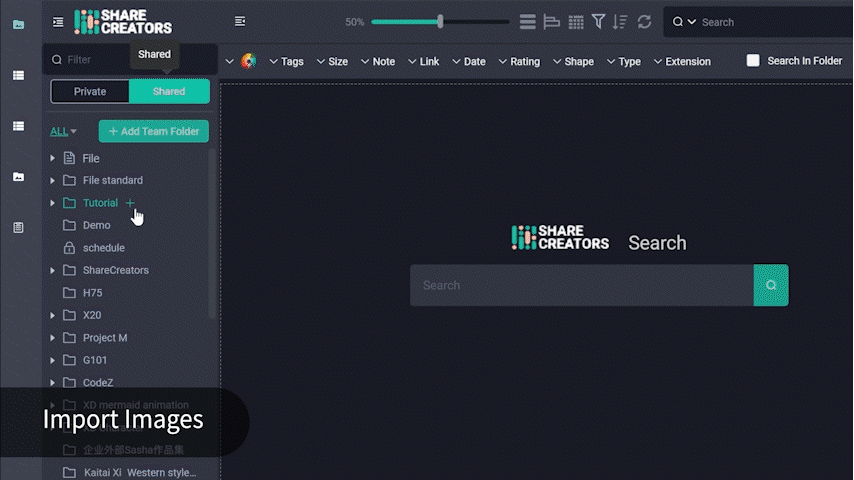Open the ALL dropdown

(63, 131)
